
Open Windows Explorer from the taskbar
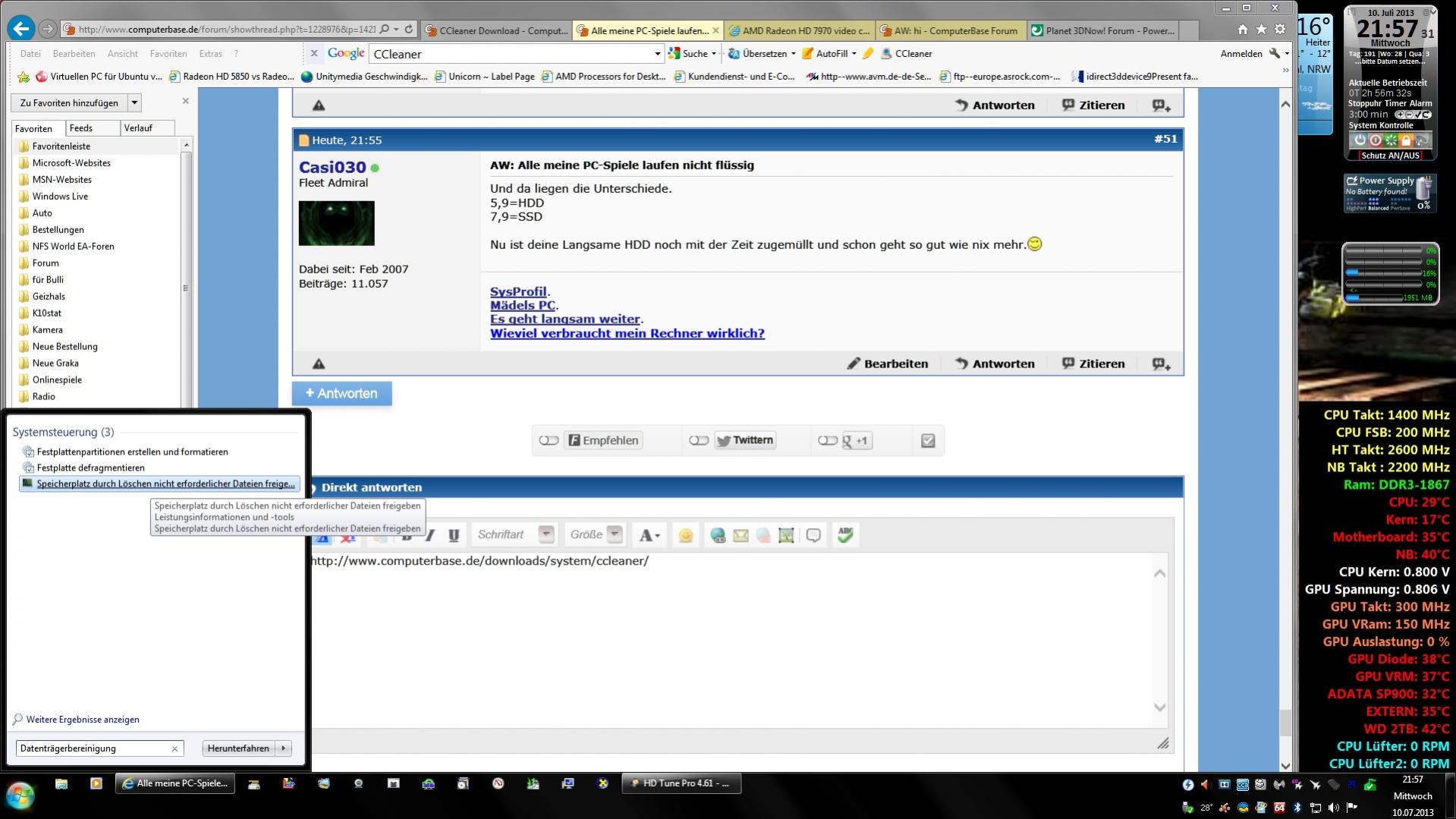click(x=61, y=784)
